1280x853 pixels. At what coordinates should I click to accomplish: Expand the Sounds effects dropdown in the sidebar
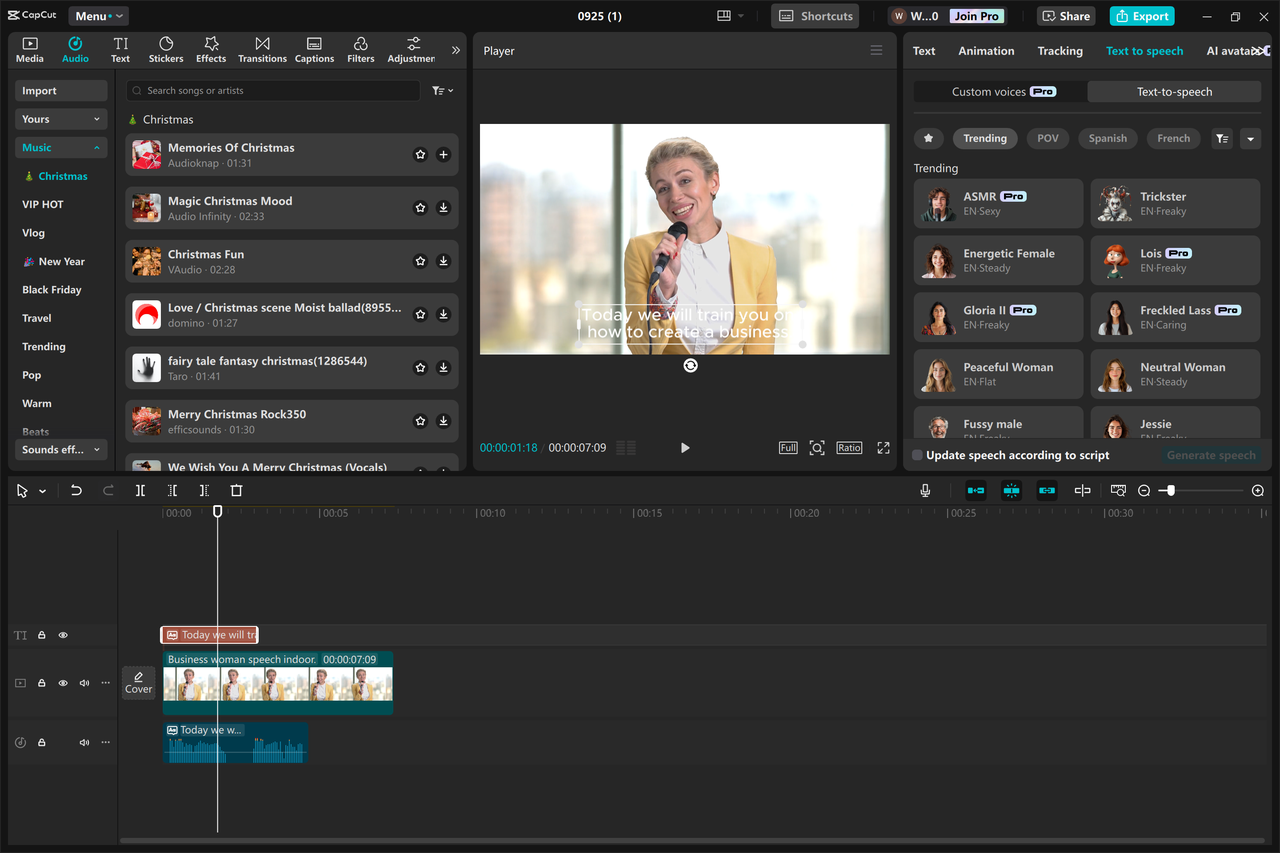point(60,449)
